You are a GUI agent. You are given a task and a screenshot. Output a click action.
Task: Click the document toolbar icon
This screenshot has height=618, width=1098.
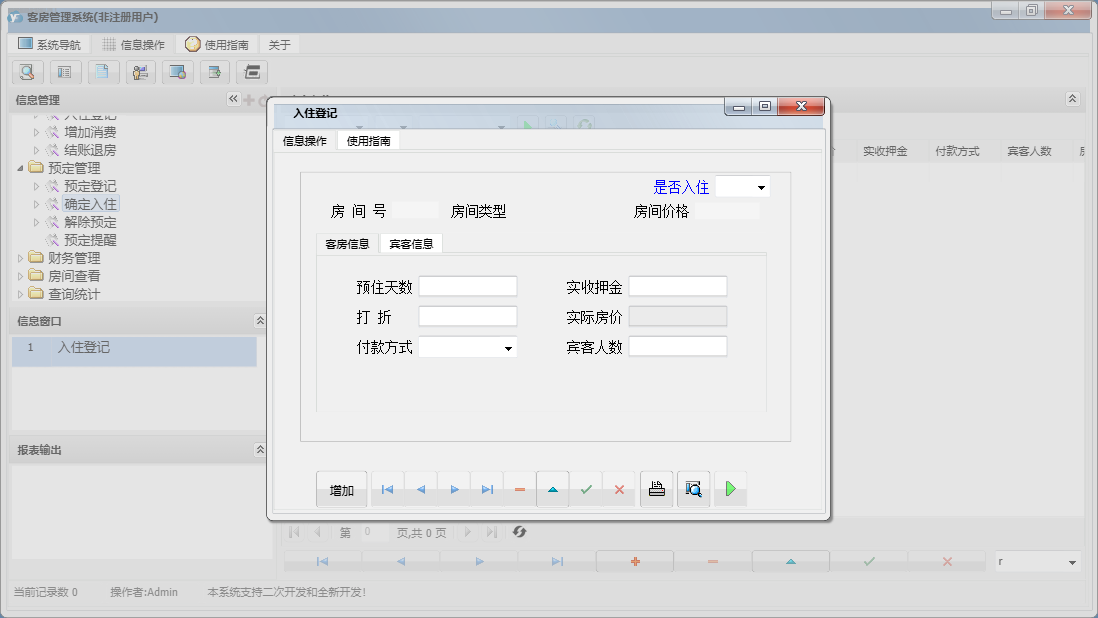[x=103, y=72]
